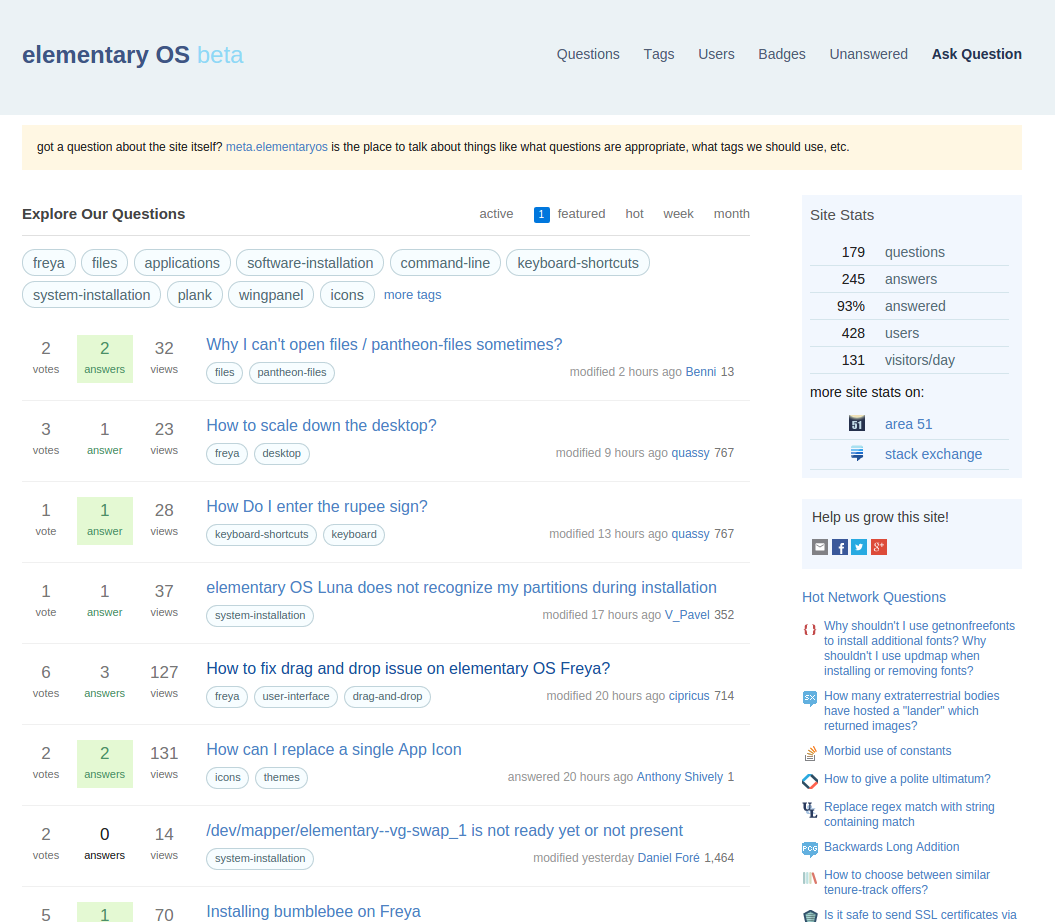Click icon beside extraterrestrial bodies question
Screen dimensions: 1055x922
click(x=810, y=699)
